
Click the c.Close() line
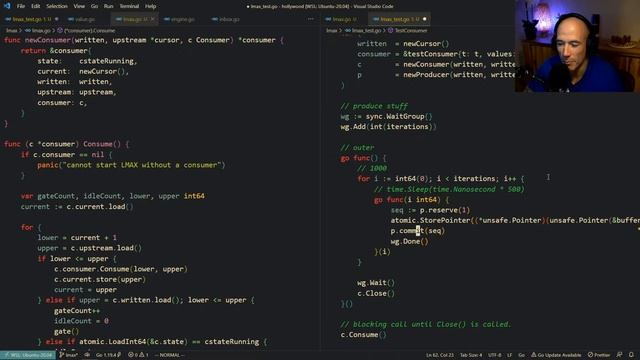pos(376,293)
